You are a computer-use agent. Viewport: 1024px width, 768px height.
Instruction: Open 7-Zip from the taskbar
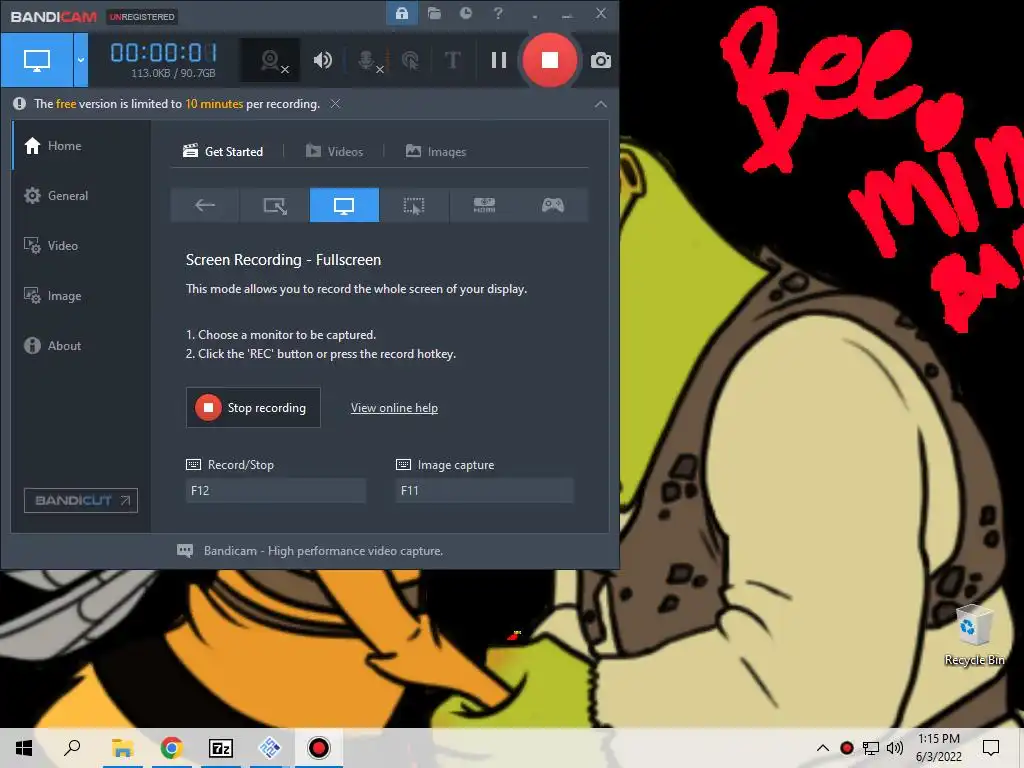(221, 748)
